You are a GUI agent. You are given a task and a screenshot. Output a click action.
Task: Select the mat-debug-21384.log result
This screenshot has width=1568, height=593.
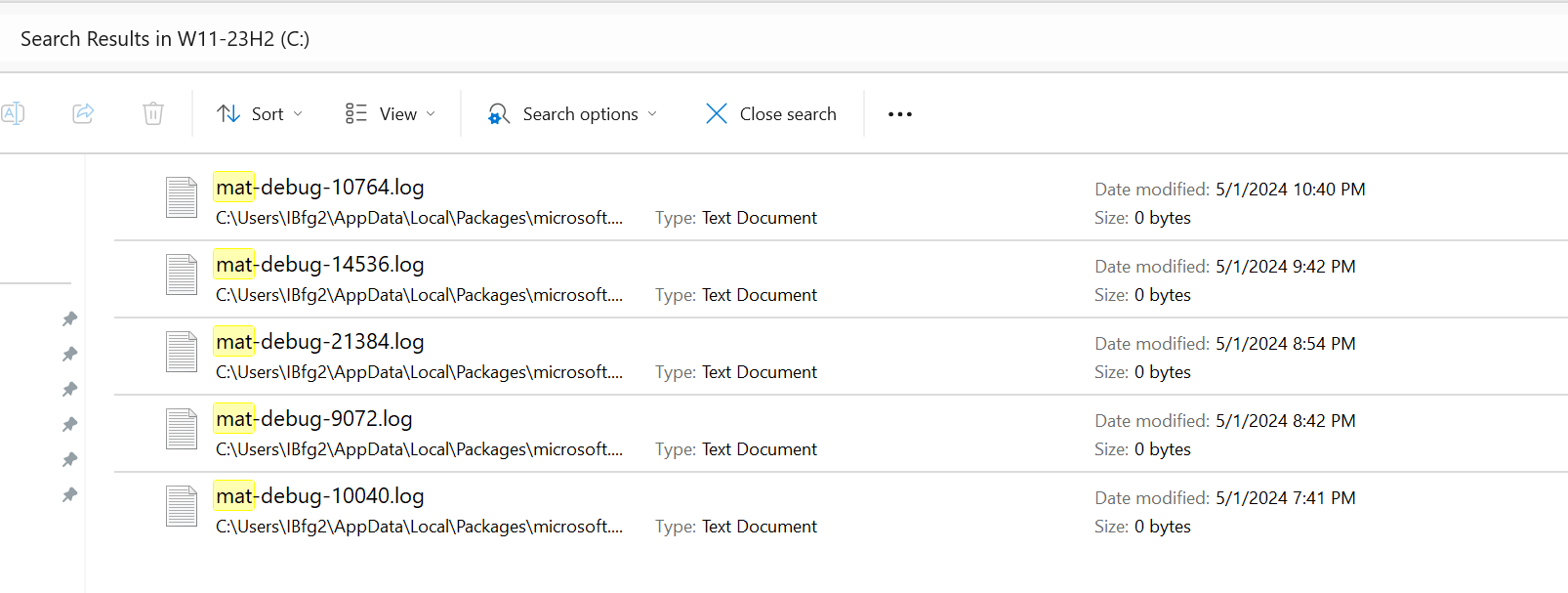(840, 357)
